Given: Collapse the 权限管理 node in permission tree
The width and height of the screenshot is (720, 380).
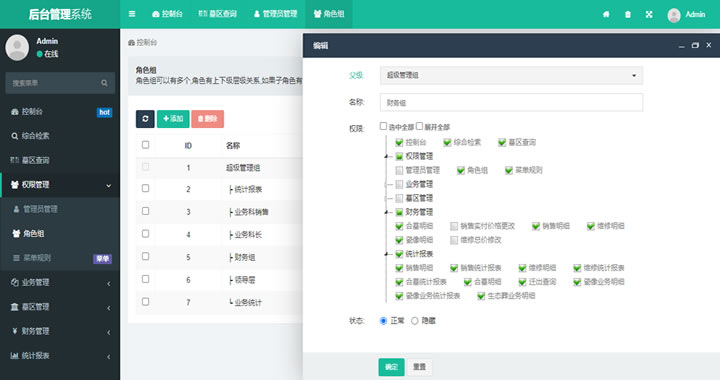Looking at the screenshot, I should (387, 156).
